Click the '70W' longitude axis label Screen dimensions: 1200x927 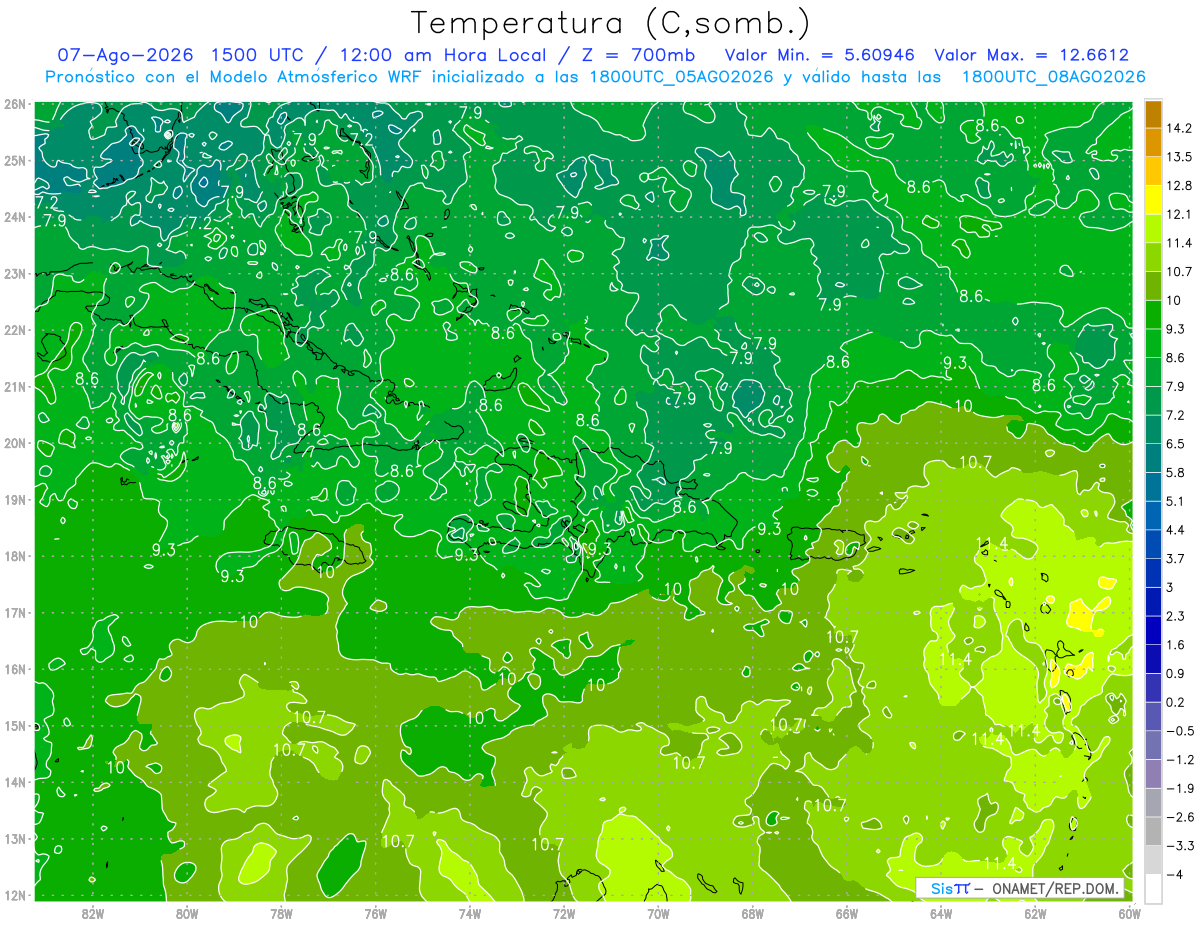tap(658, 913)
